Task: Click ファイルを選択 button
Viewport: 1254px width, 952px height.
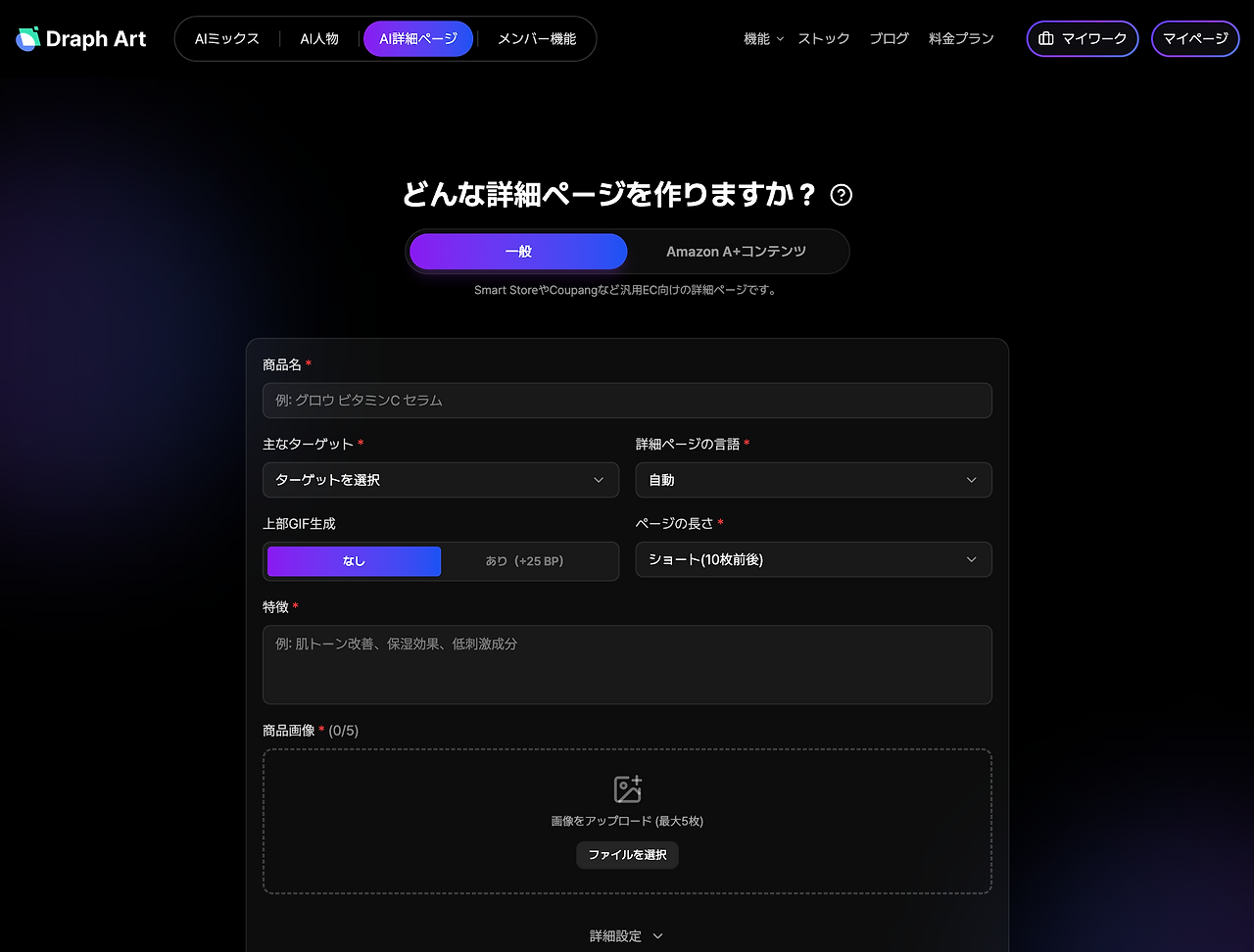Action: pos(627,855)
